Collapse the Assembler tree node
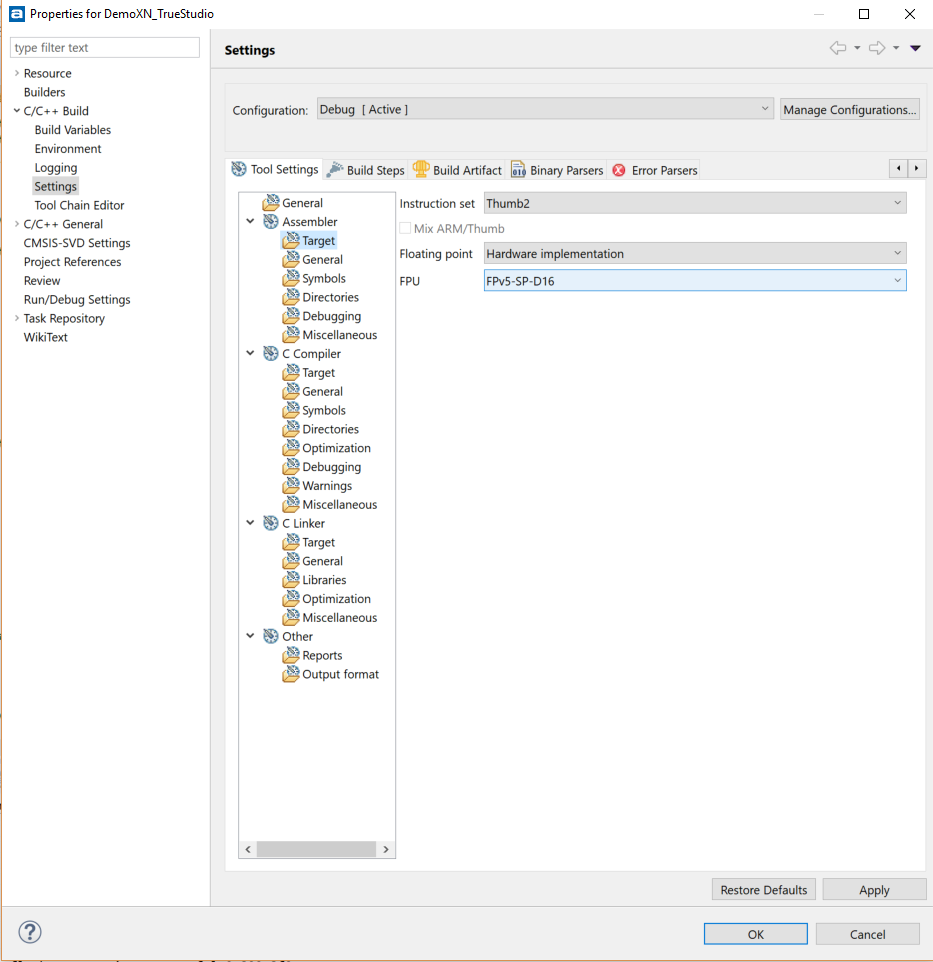The image size is (933, 962). click(250, 221)
